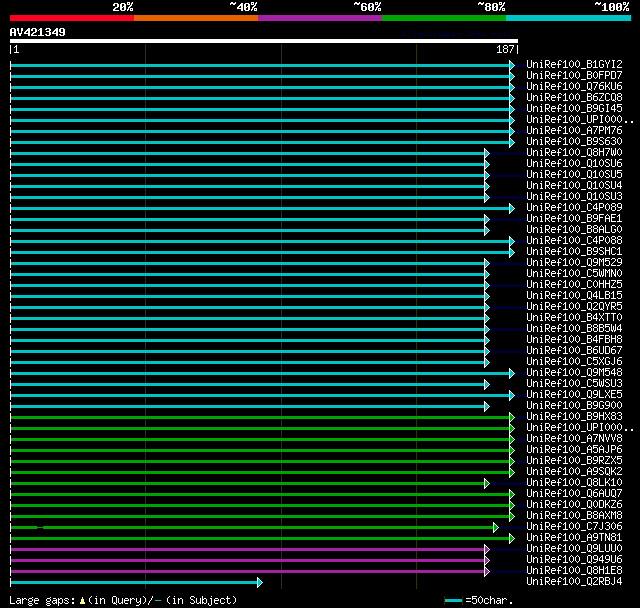The width and height of the screenshot is (640, 608).
Task: Click the UniRef100_Q949U6 label
Action: pyautogui.click(x=574, y=560)
